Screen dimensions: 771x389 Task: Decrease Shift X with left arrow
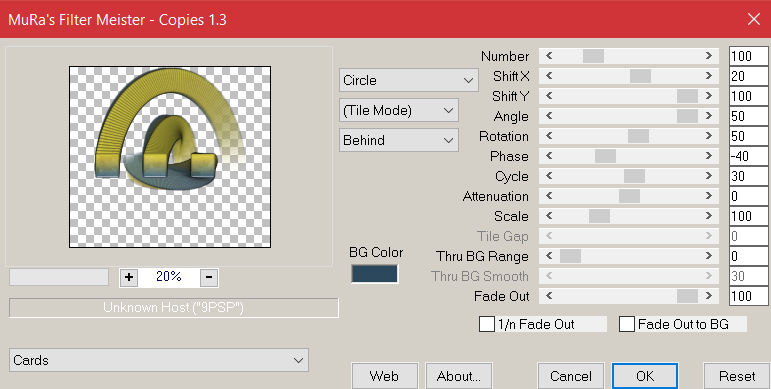pyautogui.click(x=549, y=76)
